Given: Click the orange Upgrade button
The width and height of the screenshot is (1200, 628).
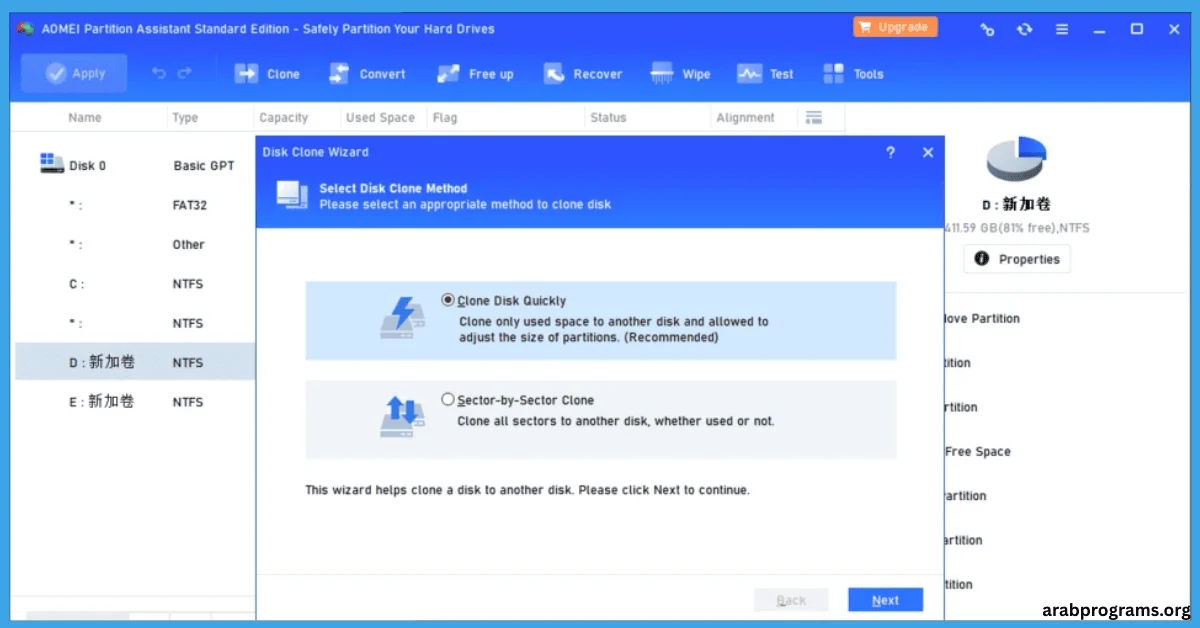Looking at the screenshot, I should point(895,27).
